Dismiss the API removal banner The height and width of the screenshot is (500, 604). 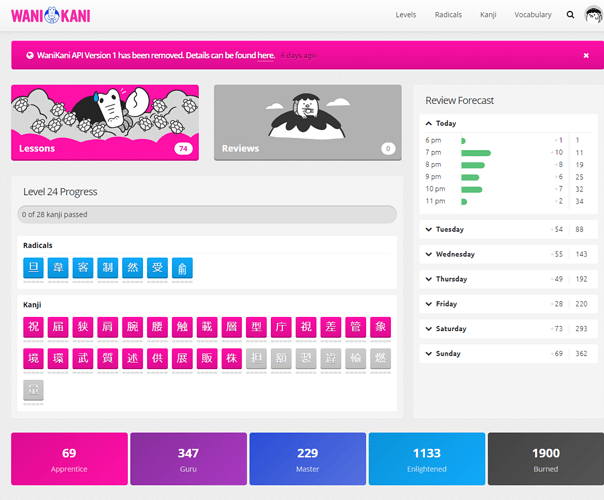(x=586, y=55)
